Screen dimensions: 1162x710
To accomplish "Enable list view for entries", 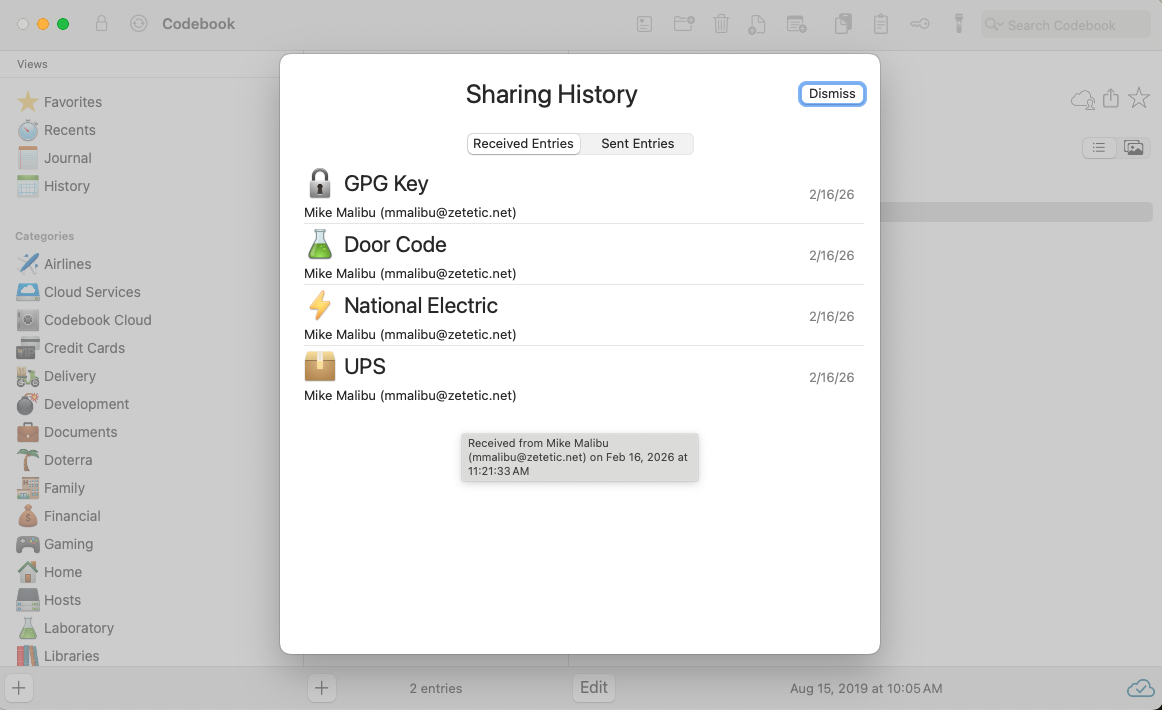I will coord(1099,147).
